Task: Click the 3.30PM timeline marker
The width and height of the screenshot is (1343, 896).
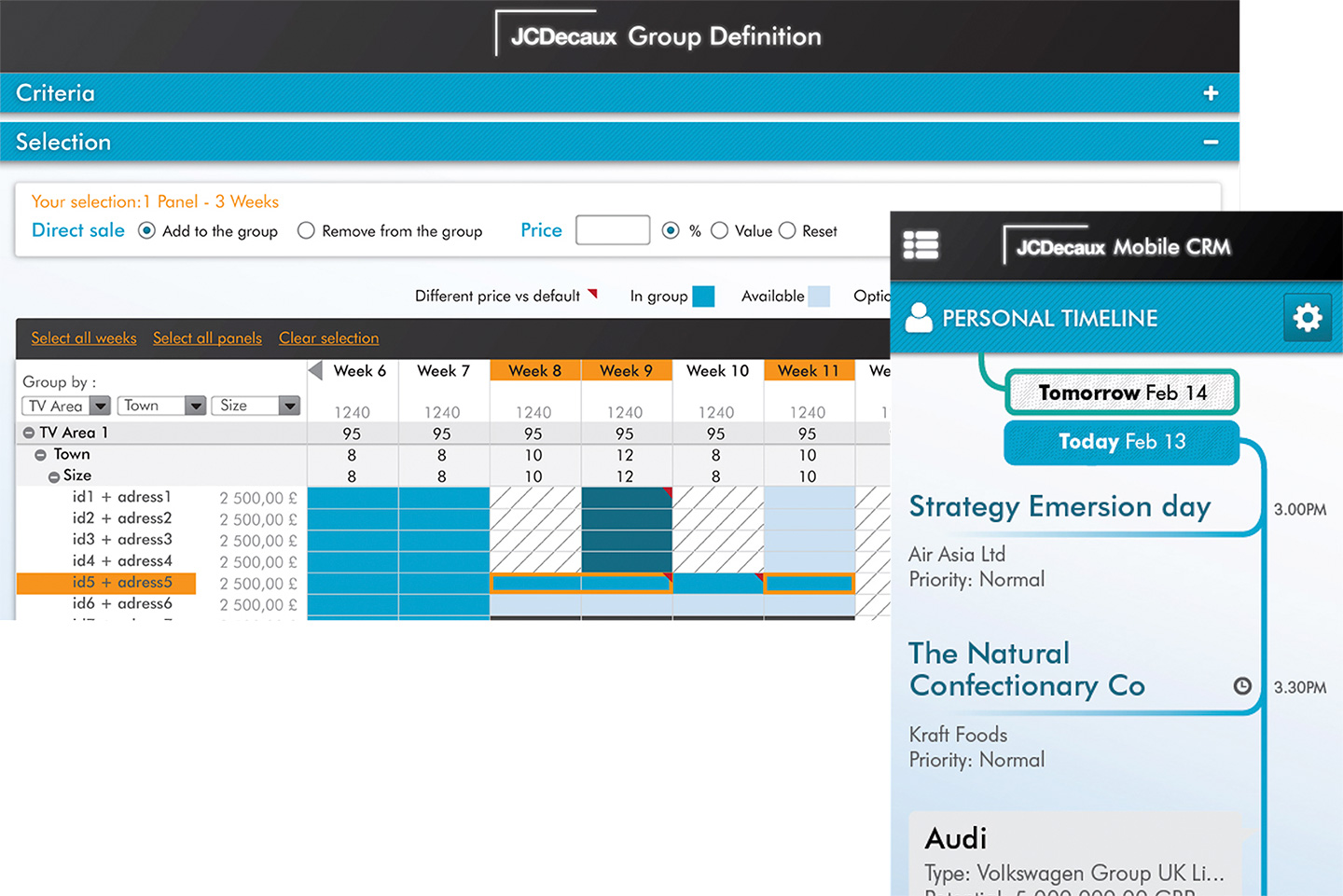Action: [1300, 687]
